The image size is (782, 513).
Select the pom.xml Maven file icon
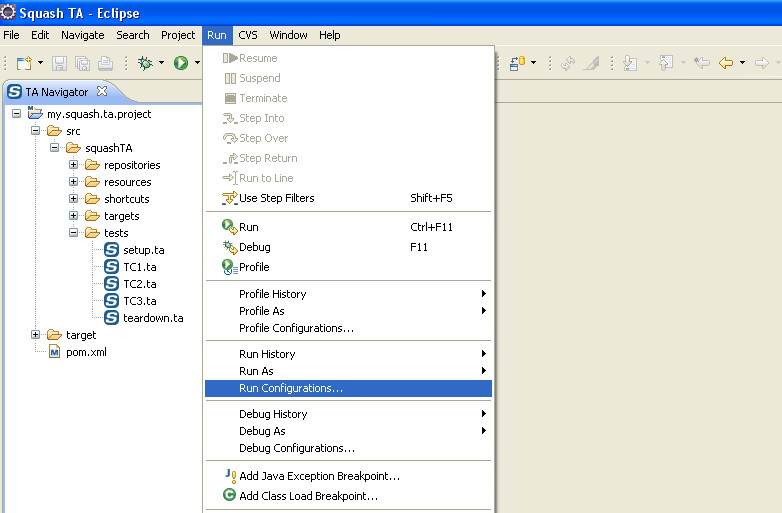pyautogui.click(x=54, y=352)
